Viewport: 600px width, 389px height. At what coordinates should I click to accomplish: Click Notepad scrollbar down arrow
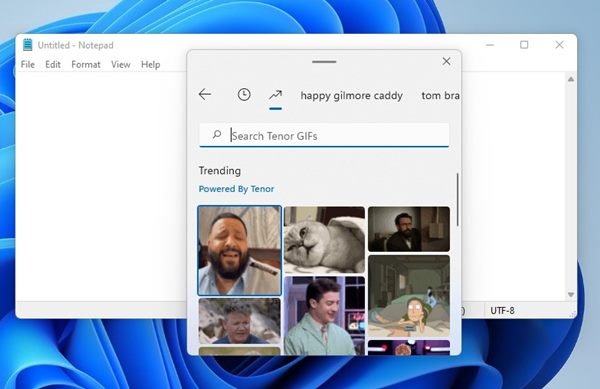(571, 295)
